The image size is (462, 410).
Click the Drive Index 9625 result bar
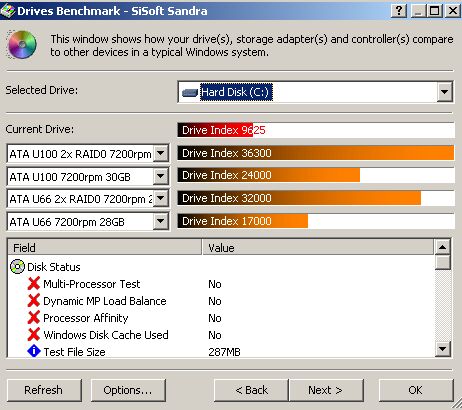(x=316, y=130)
